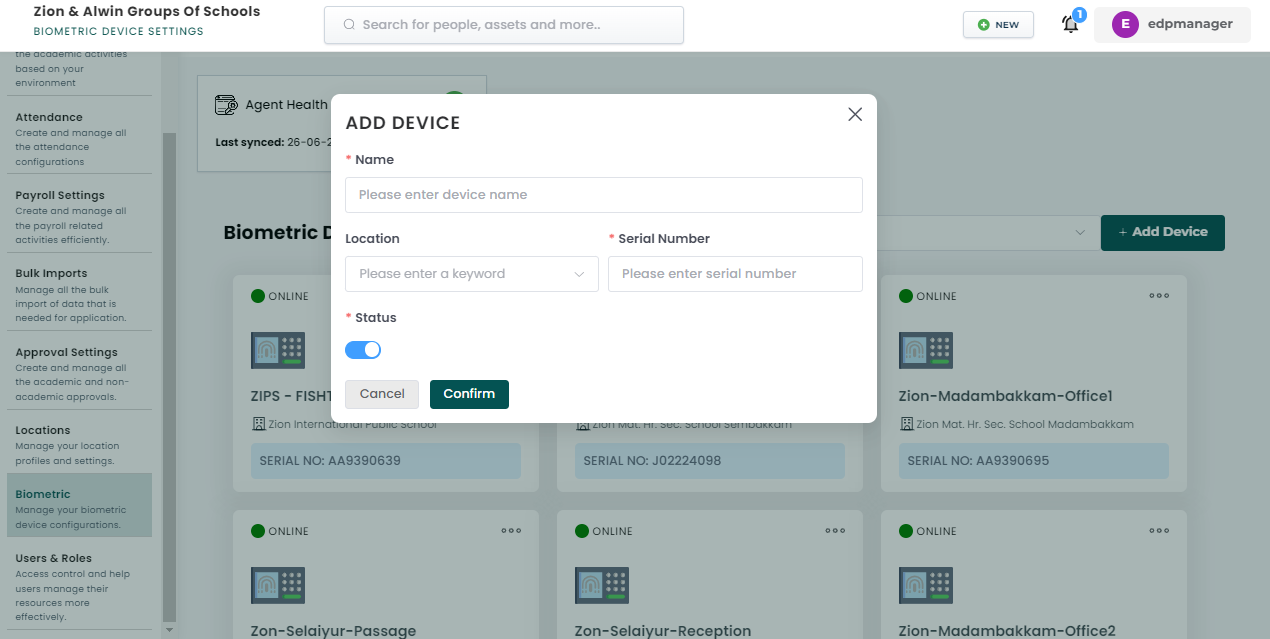Screen dimensions: 1270x639
Task: Click the + Add Device button
Action: (x=1163, y=232)
